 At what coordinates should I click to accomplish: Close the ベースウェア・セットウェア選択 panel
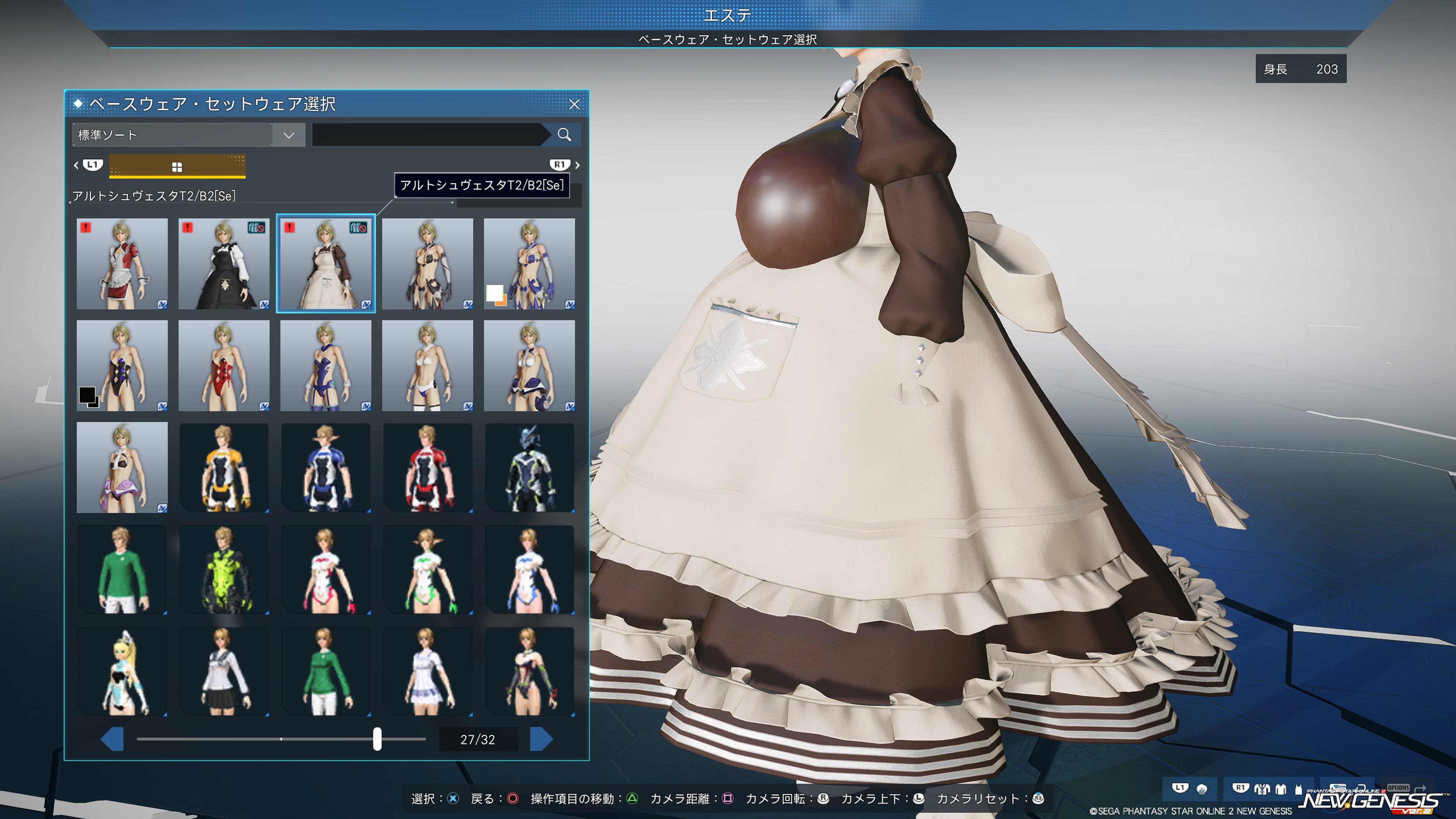click(574, 105)
